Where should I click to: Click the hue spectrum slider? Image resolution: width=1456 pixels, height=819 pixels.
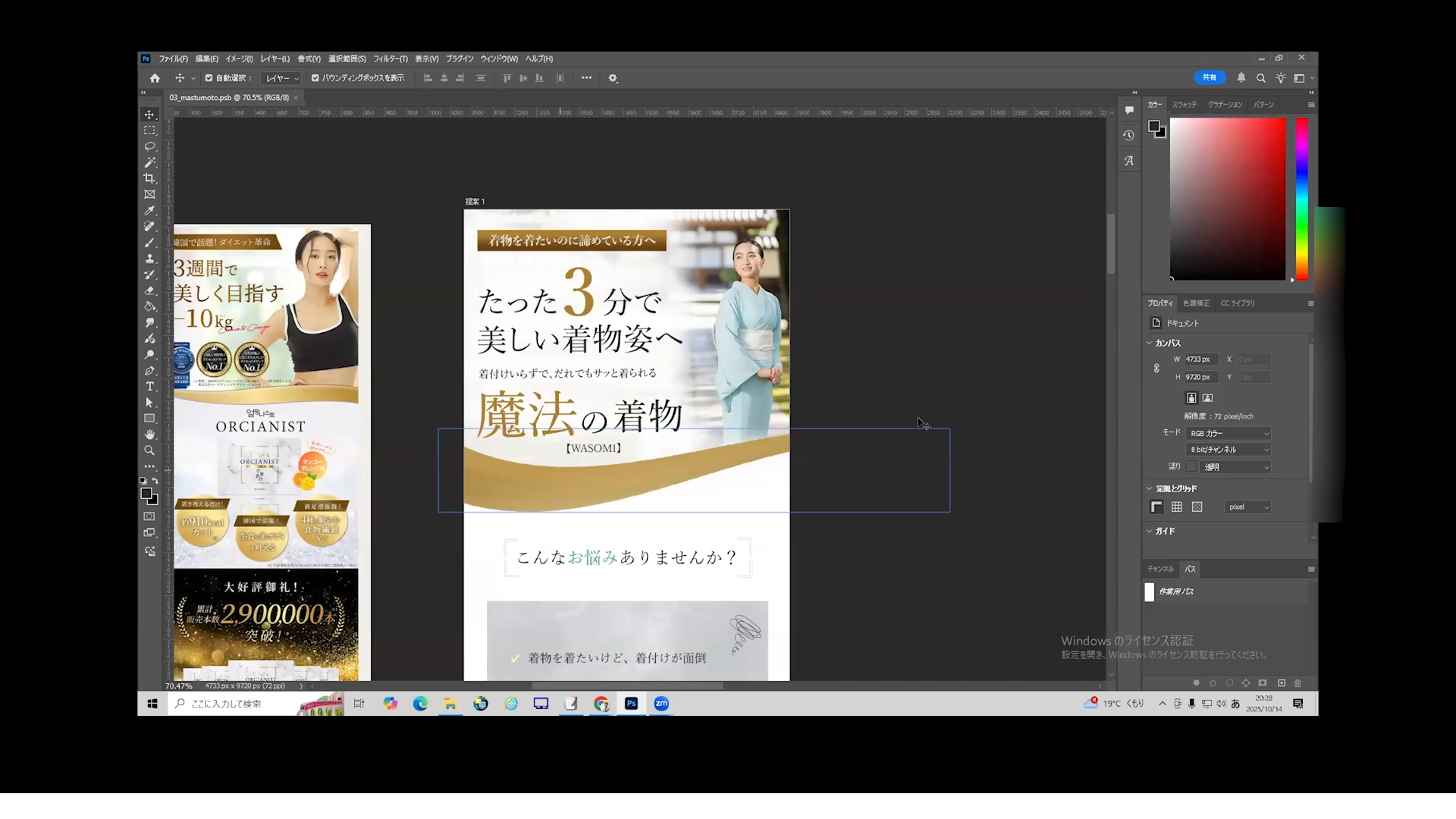[x=1301, y=199]
